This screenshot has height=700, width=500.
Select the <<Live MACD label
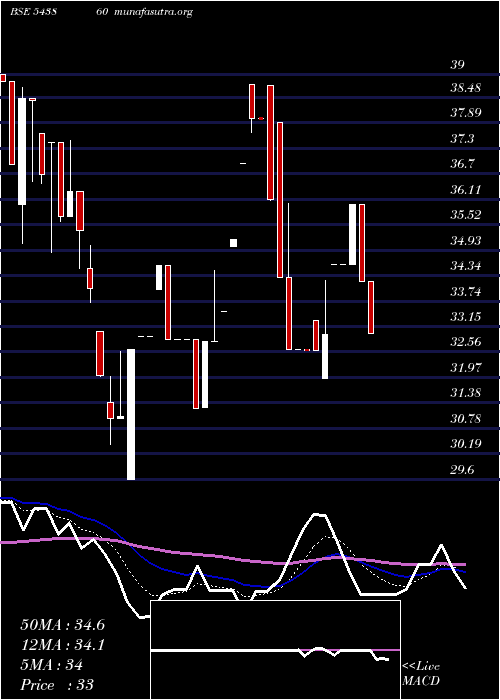pyautogui.click(x=421, y=674)
